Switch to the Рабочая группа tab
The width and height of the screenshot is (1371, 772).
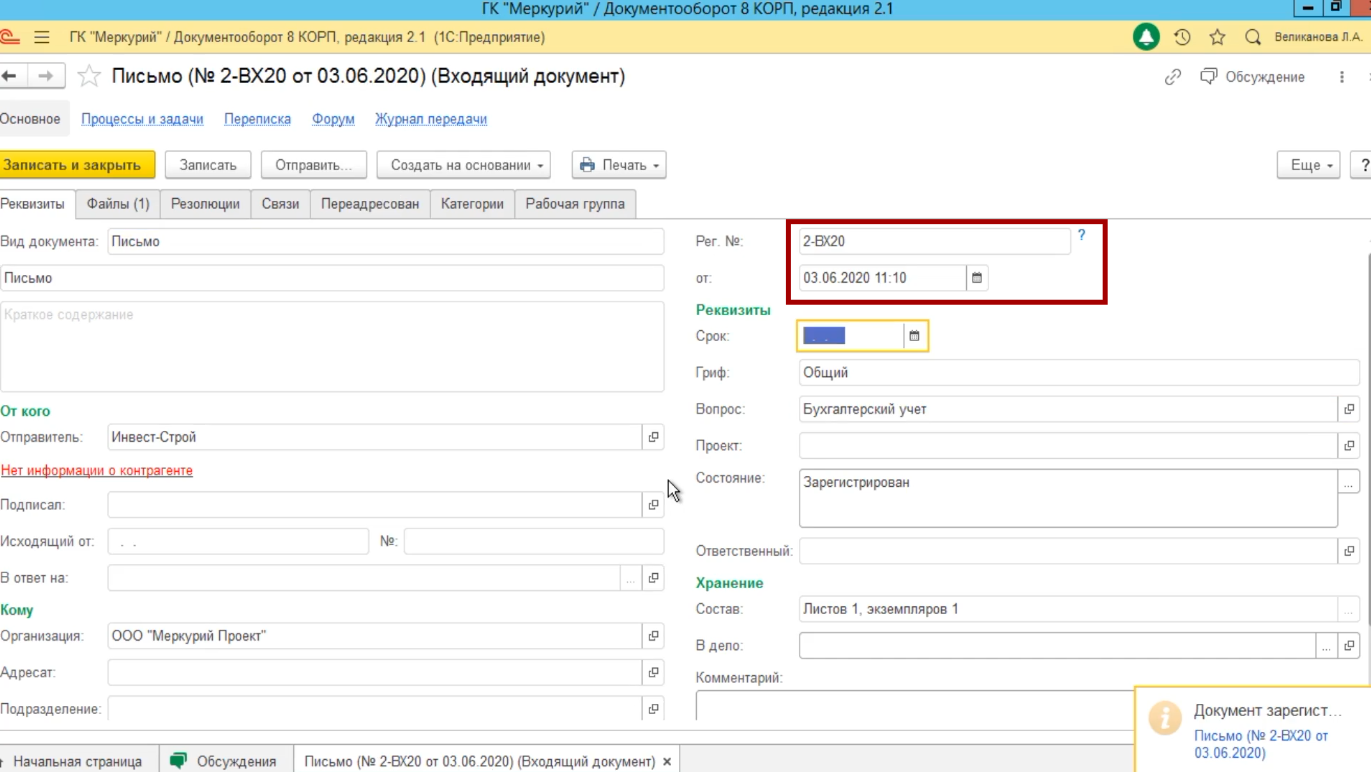point(575,204)
